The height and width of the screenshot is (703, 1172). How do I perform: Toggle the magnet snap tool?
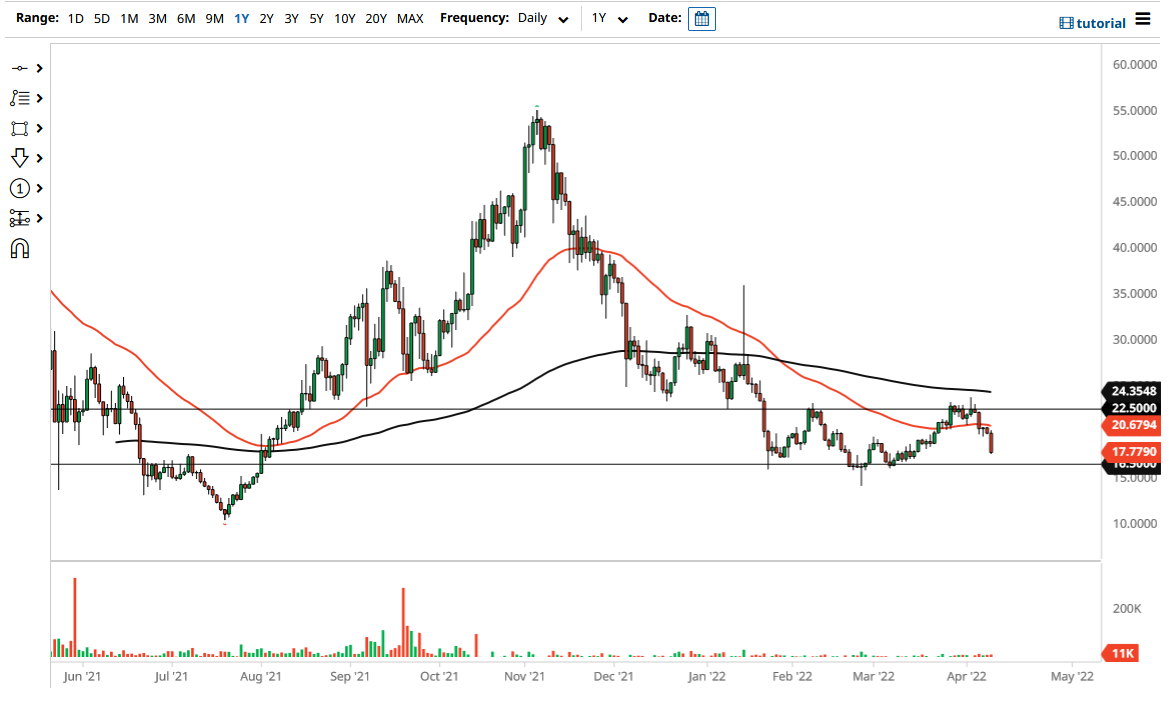pyautogui.click(x=20, y=247)
